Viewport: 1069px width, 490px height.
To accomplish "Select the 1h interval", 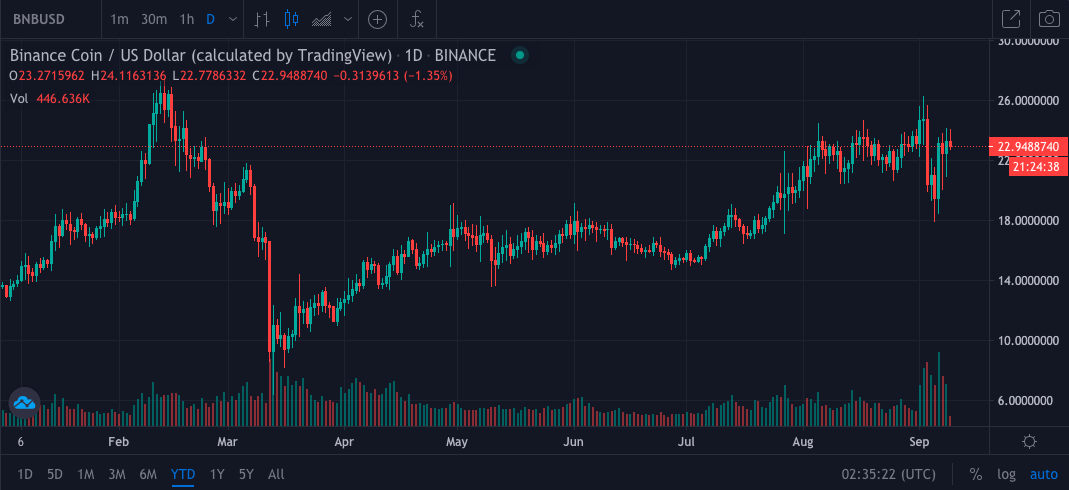I will (x=187, y=19).
